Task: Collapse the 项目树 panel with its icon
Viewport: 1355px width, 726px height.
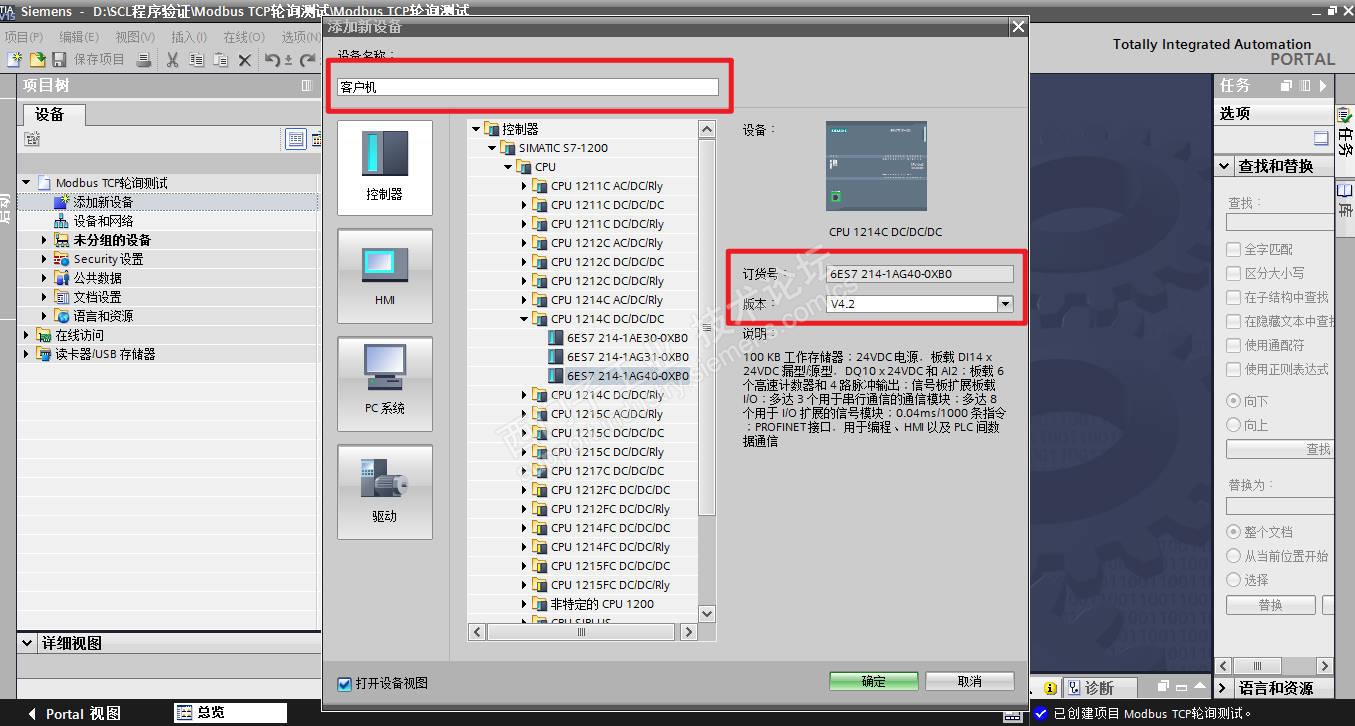Action: 307,86
